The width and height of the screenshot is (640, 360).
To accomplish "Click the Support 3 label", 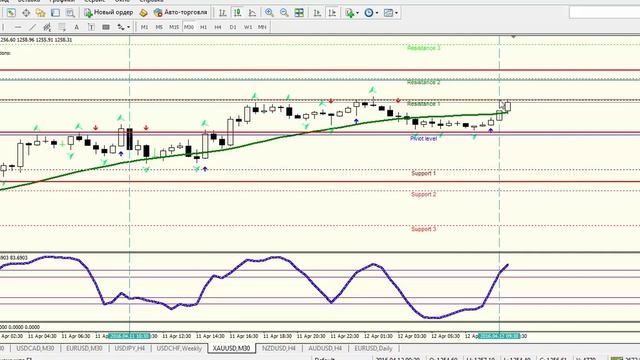I will point(423,229).
